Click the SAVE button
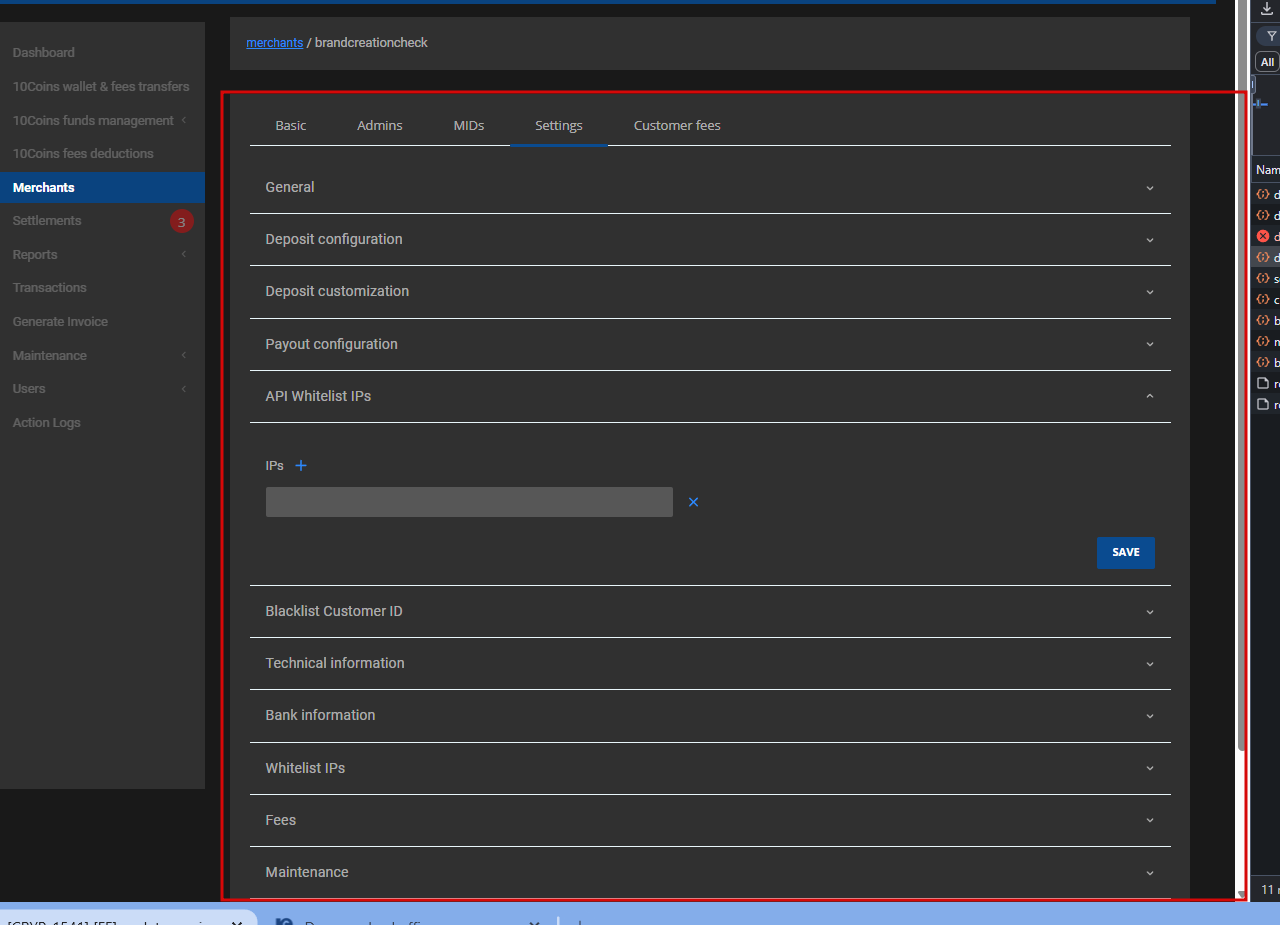Viewport: 1280px width, 925px height. 1126,553
